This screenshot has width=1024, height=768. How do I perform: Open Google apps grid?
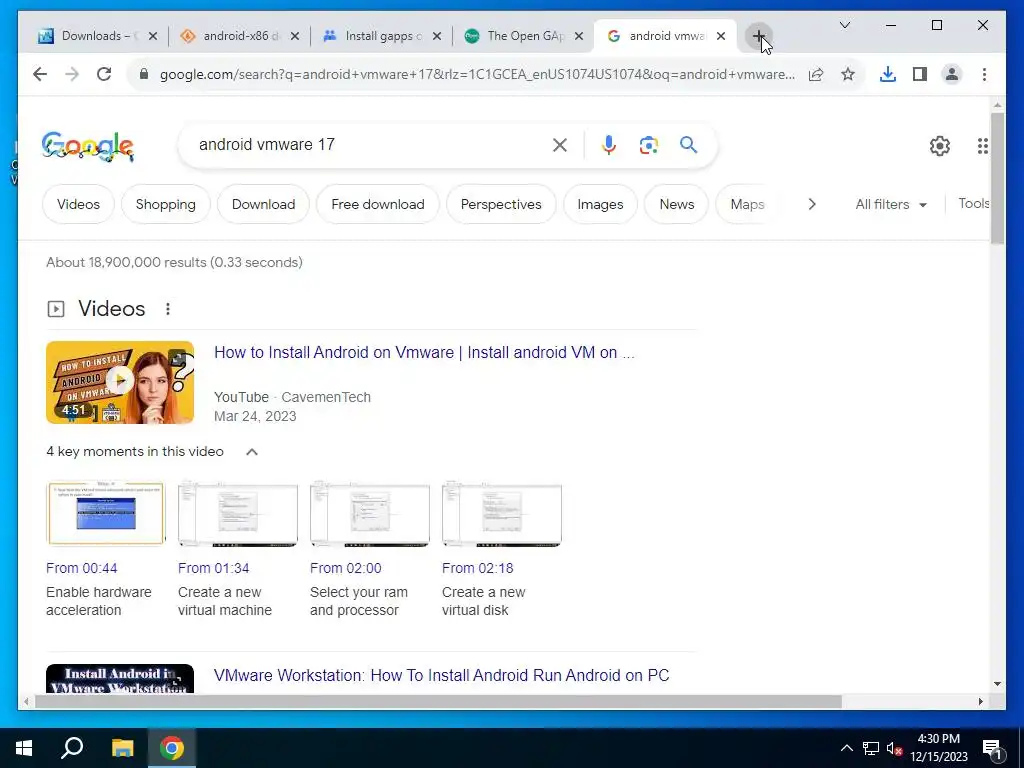coord(982,146)
